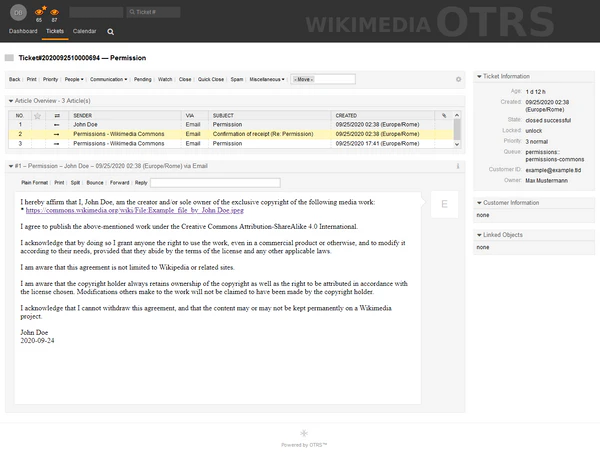Screen dimensions: 600x453
Task: Open starred watched tickets eye icon
Action: pos(41,11)
